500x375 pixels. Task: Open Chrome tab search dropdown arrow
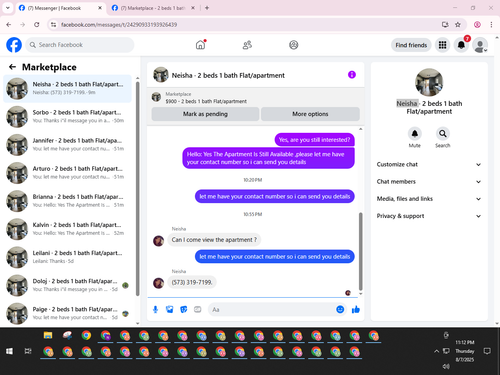coord(8,8)
